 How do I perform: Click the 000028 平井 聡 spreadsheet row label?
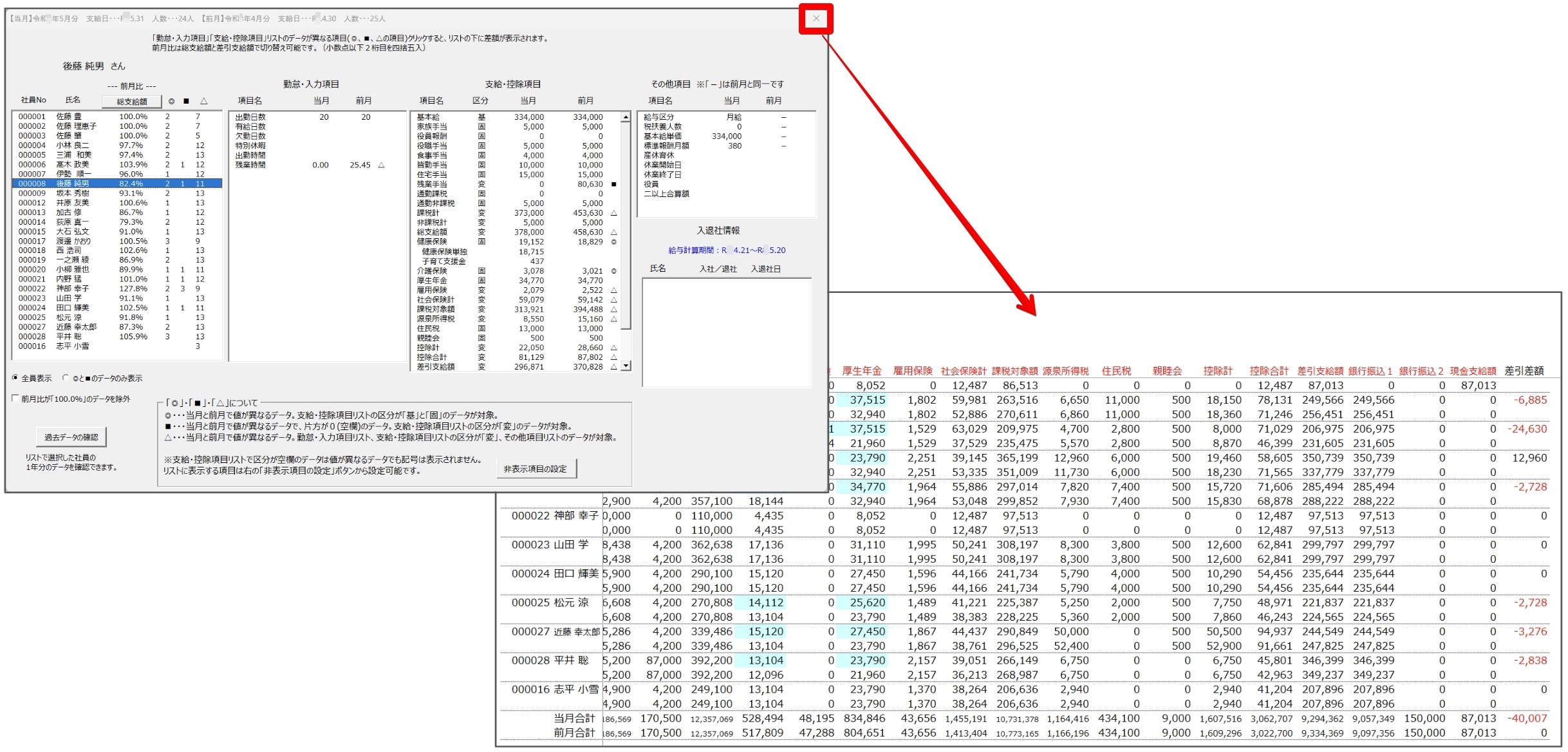550,661
